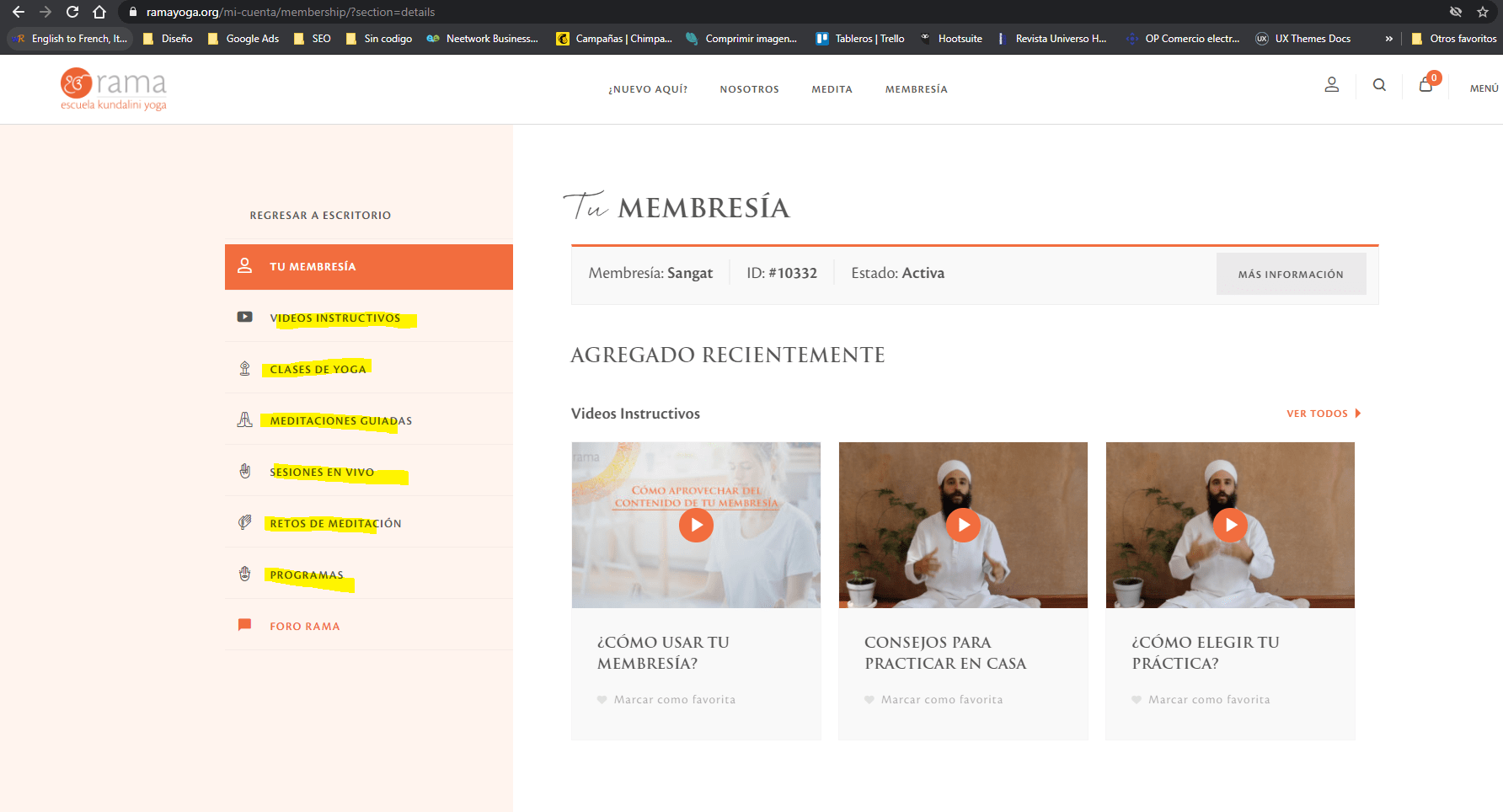Screen dimensions: 1503x812
Task: Open the Diseño bookmarks folder
Action: (168, 39)
